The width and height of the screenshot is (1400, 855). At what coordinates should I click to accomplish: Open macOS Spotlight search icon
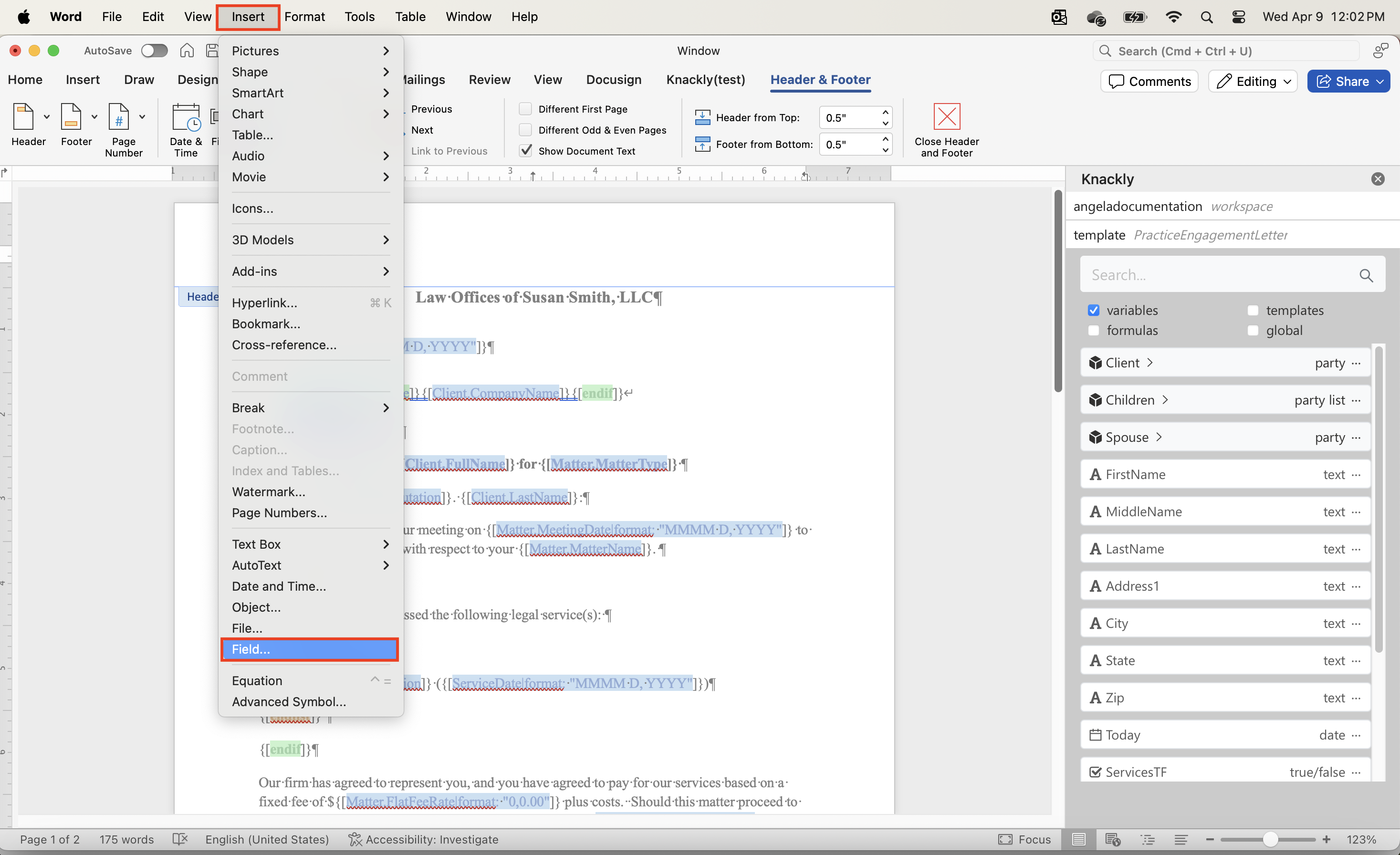click(1206, 17)
